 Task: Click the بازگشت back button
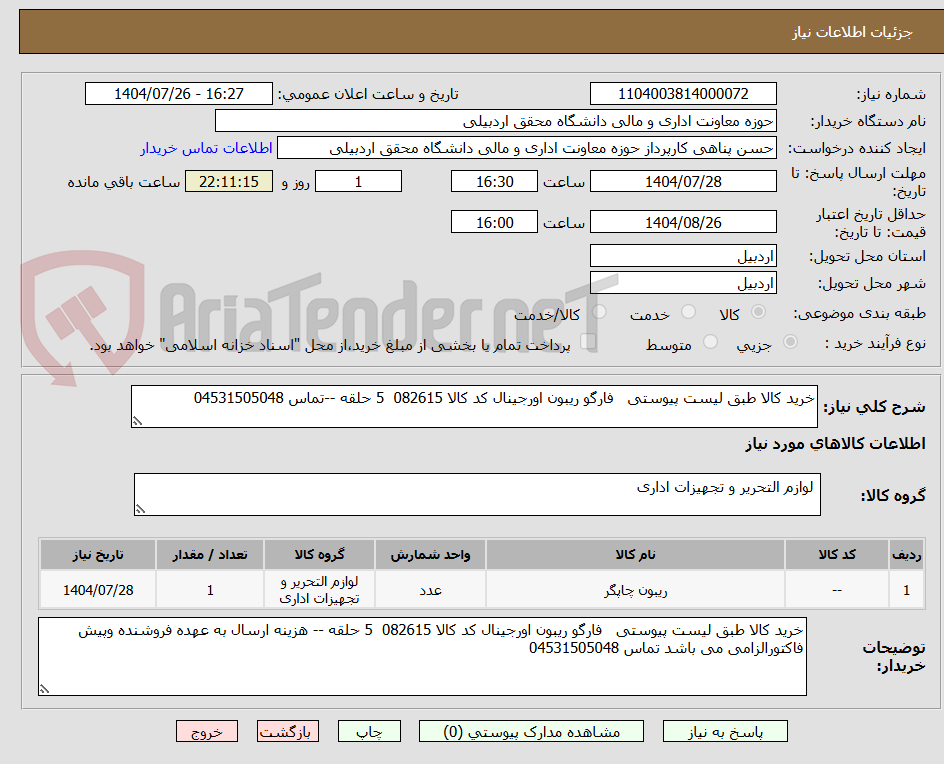(288, 731)
